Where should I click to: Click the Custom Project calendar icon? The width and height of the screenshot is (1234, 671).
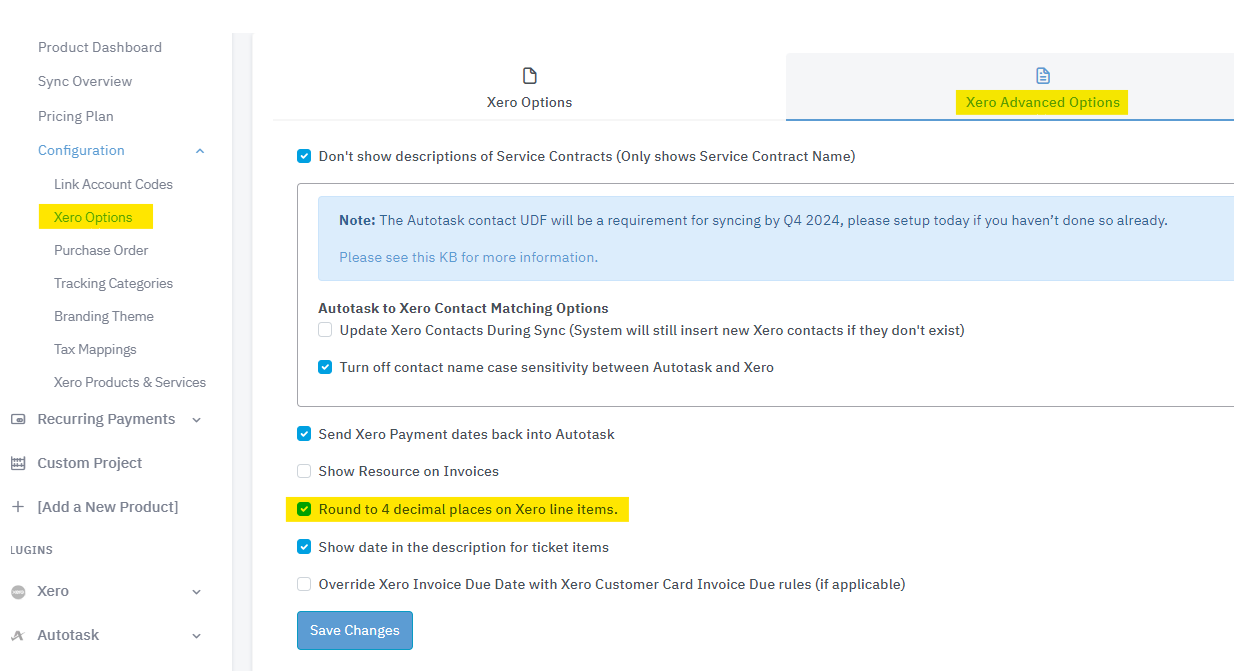(18, 462)
